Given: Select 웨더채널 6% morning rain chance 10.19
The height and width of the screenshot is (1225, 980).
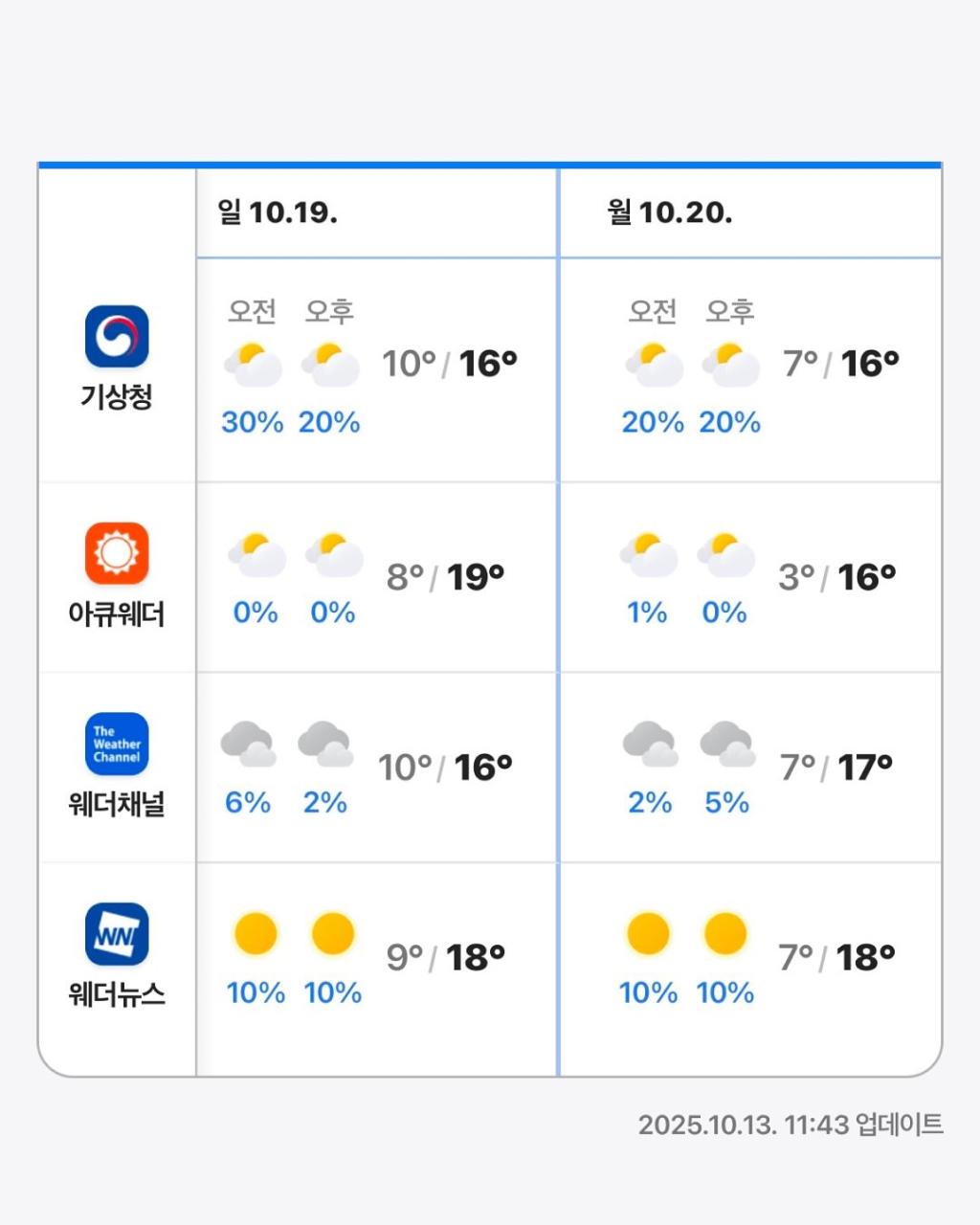Looking at the screenshot, I should (x=248, y=802).
